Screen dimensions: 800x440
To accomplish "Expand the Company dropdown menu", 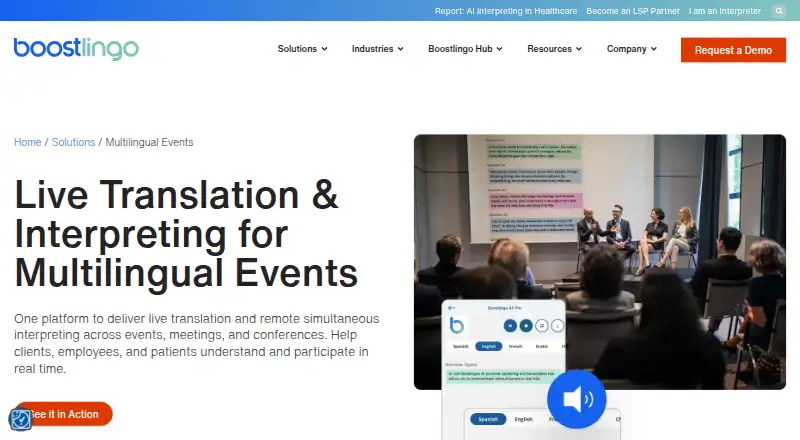I will tap(632, 49).
